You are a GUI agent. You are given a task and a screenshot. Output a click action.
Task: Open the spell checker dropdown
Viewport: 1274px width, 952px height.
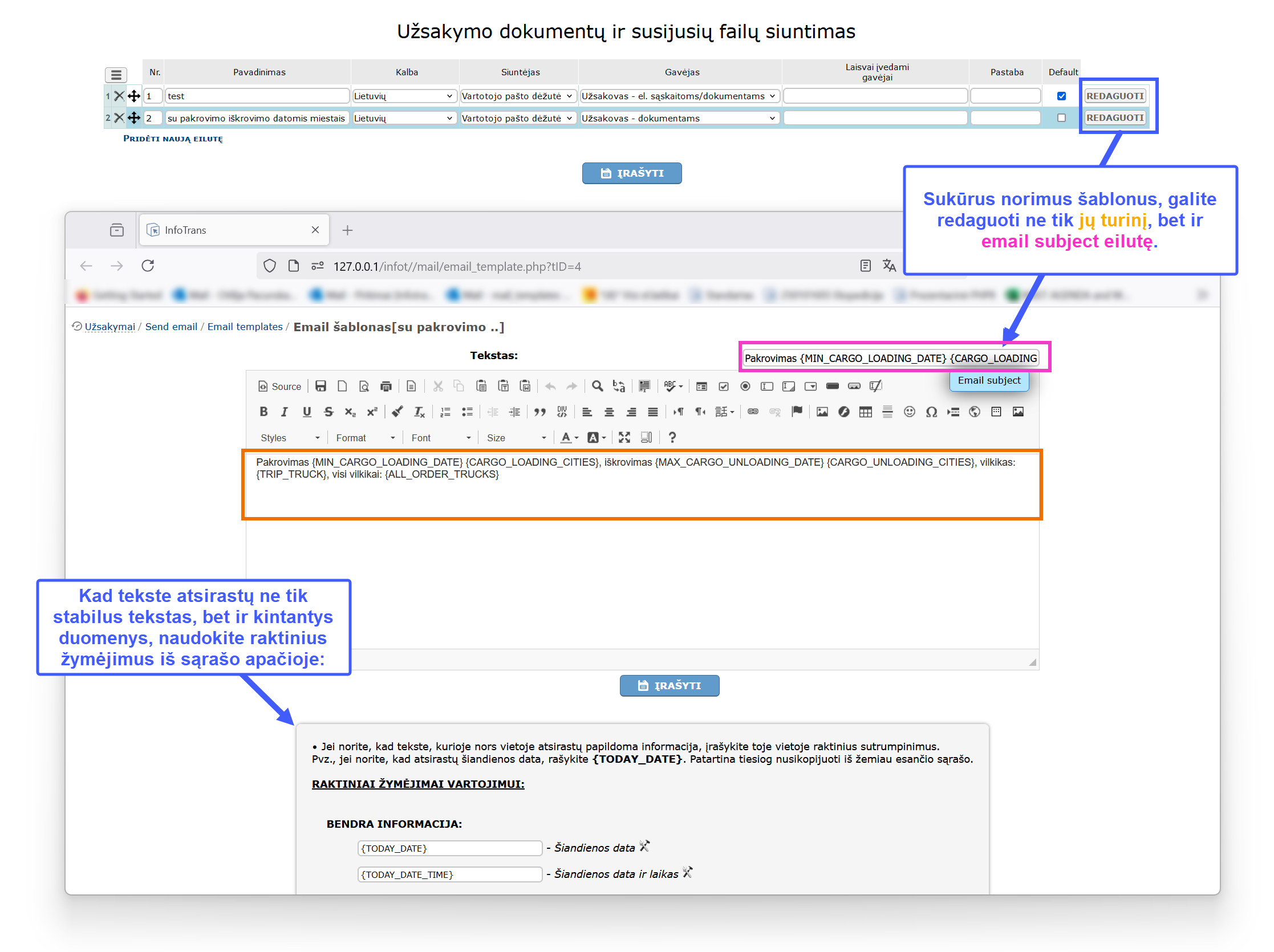(673, 386)
